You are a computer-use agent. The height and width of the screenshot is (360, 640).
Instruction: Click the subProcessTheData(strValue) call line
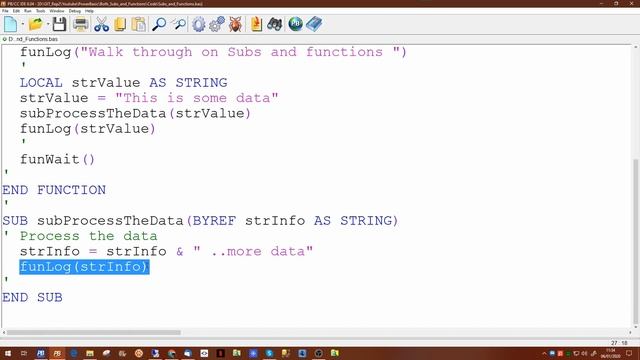point(135,113)
